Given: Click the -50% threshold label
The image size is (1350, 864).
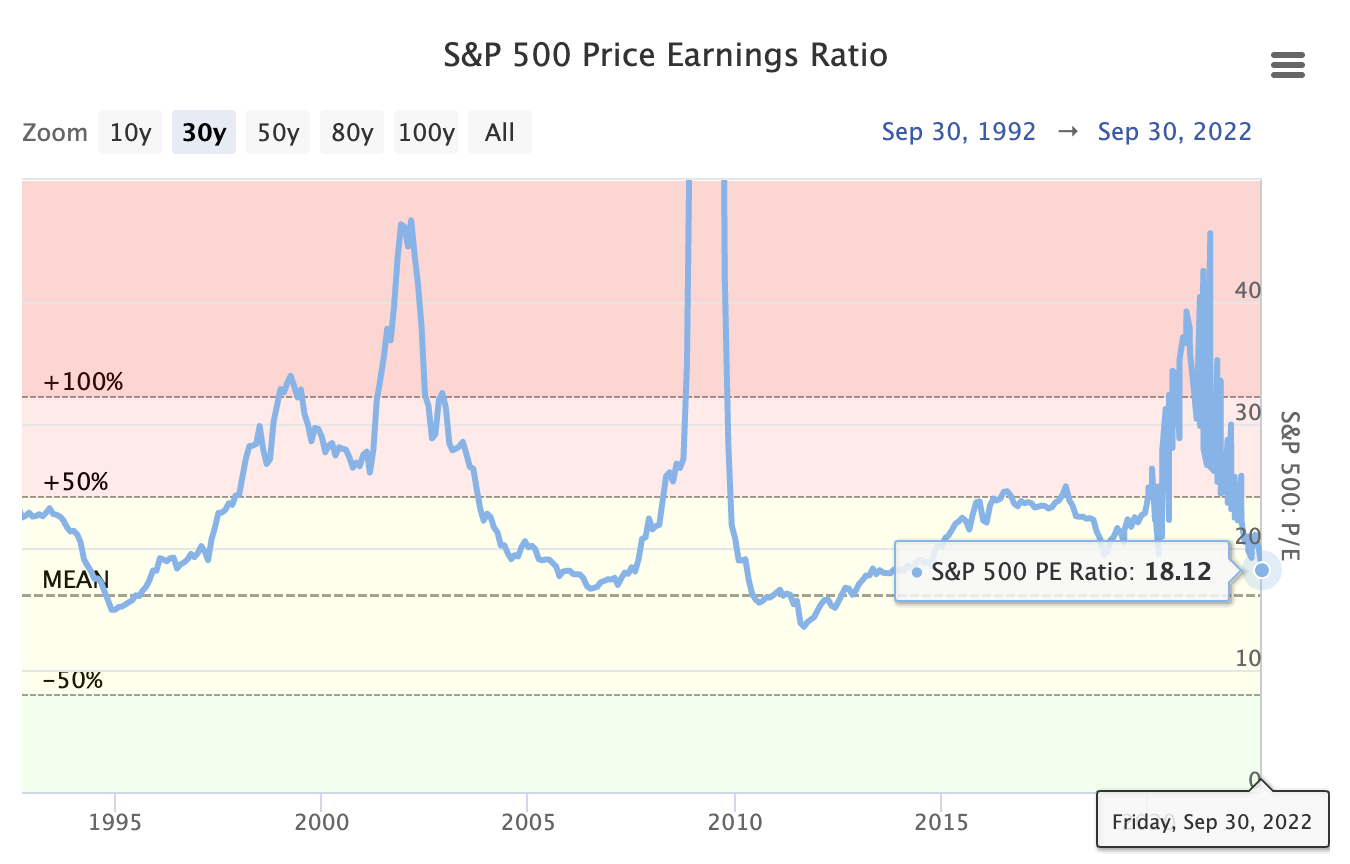Looking at the screenshot, I should 73,680.
